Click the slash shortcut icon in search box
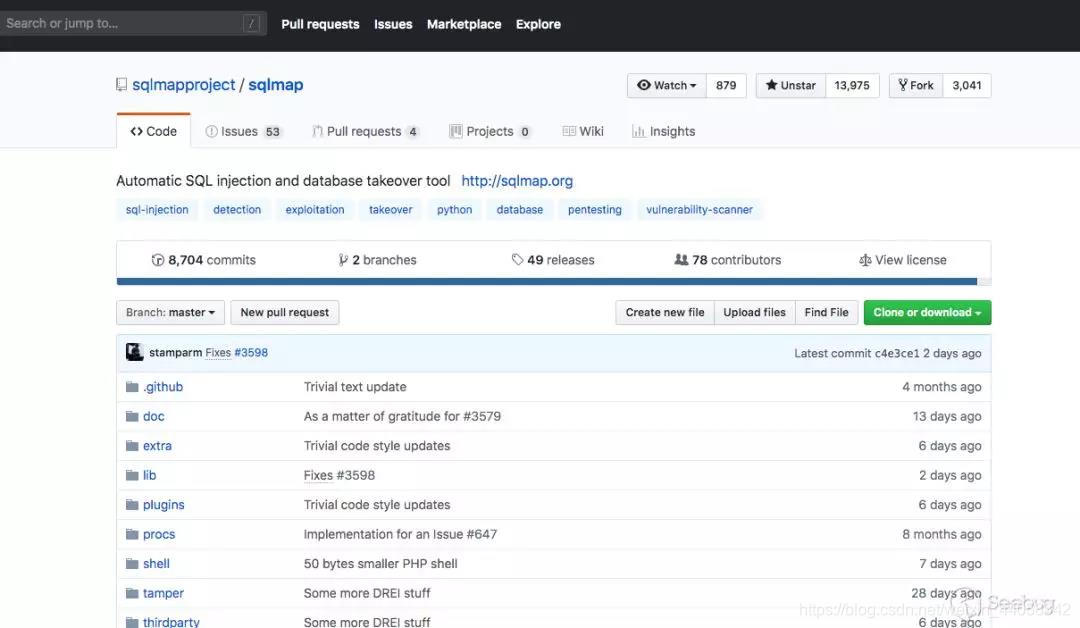Viewport: 1080px width, 628px height. pyautogui.click(x=251, y=23)
